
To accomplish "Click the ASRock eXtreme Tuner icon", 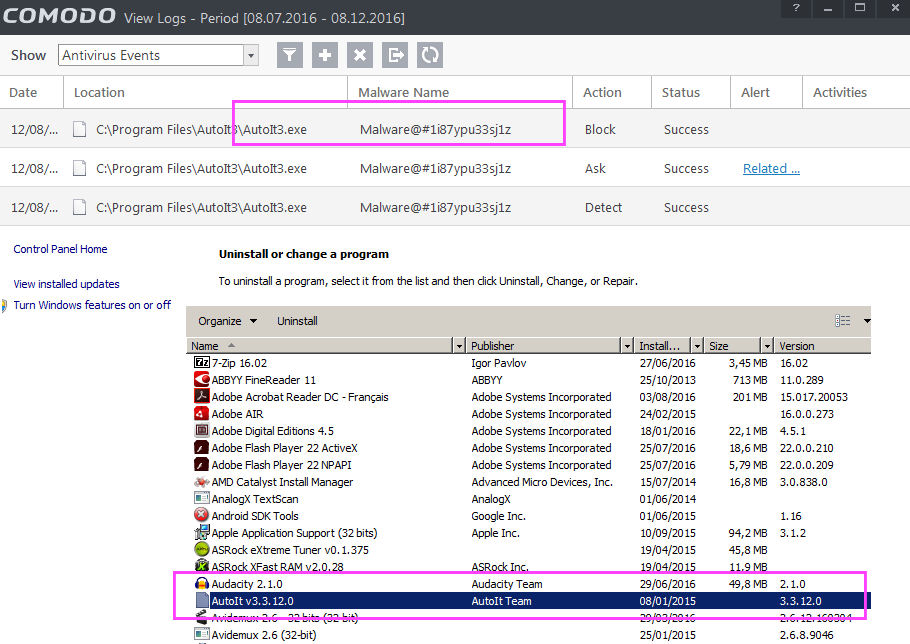I will [201, 549].
